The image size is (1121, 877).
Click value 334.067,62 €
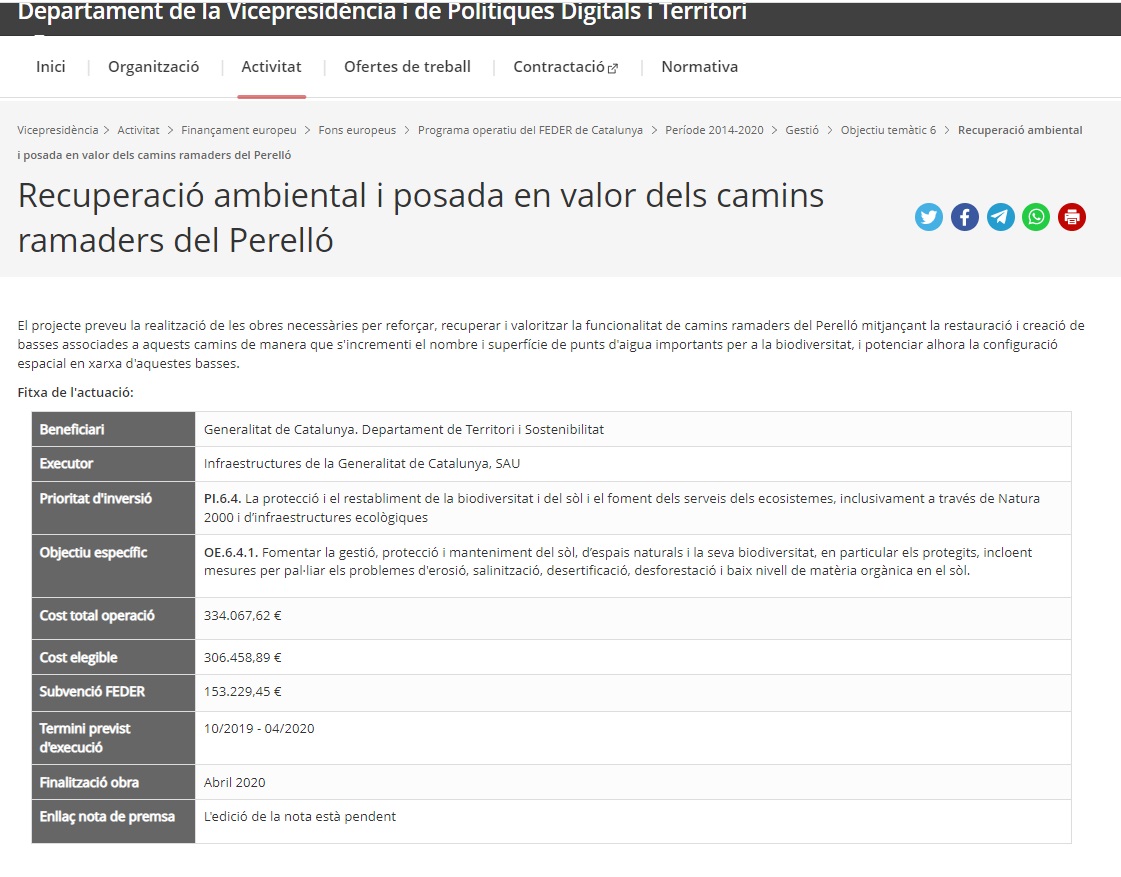pos(242,615)
